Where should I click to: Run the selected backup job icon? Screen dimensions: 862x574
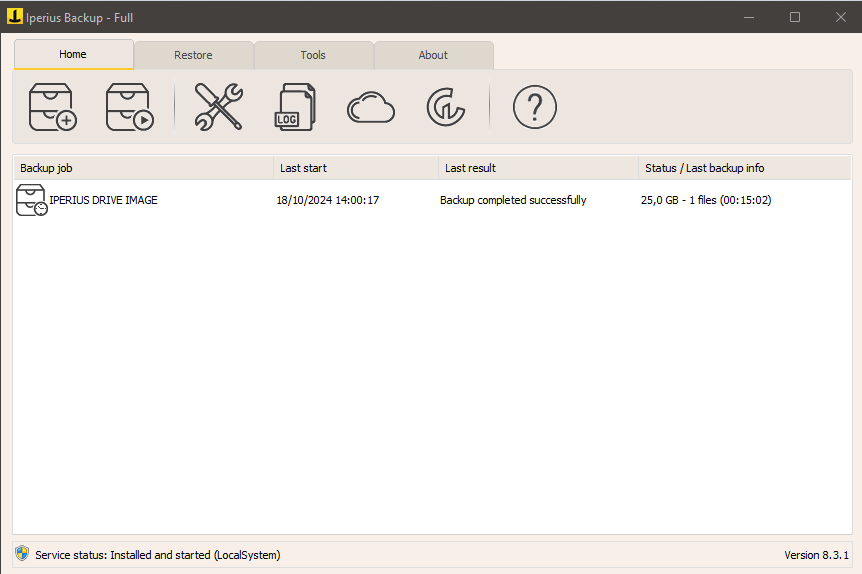tap(130, 107)
